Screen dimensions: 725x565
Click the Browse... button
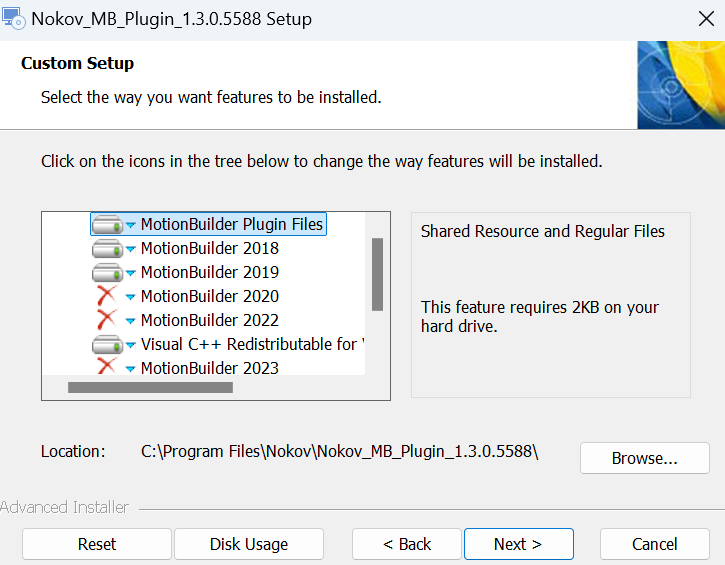645,458
